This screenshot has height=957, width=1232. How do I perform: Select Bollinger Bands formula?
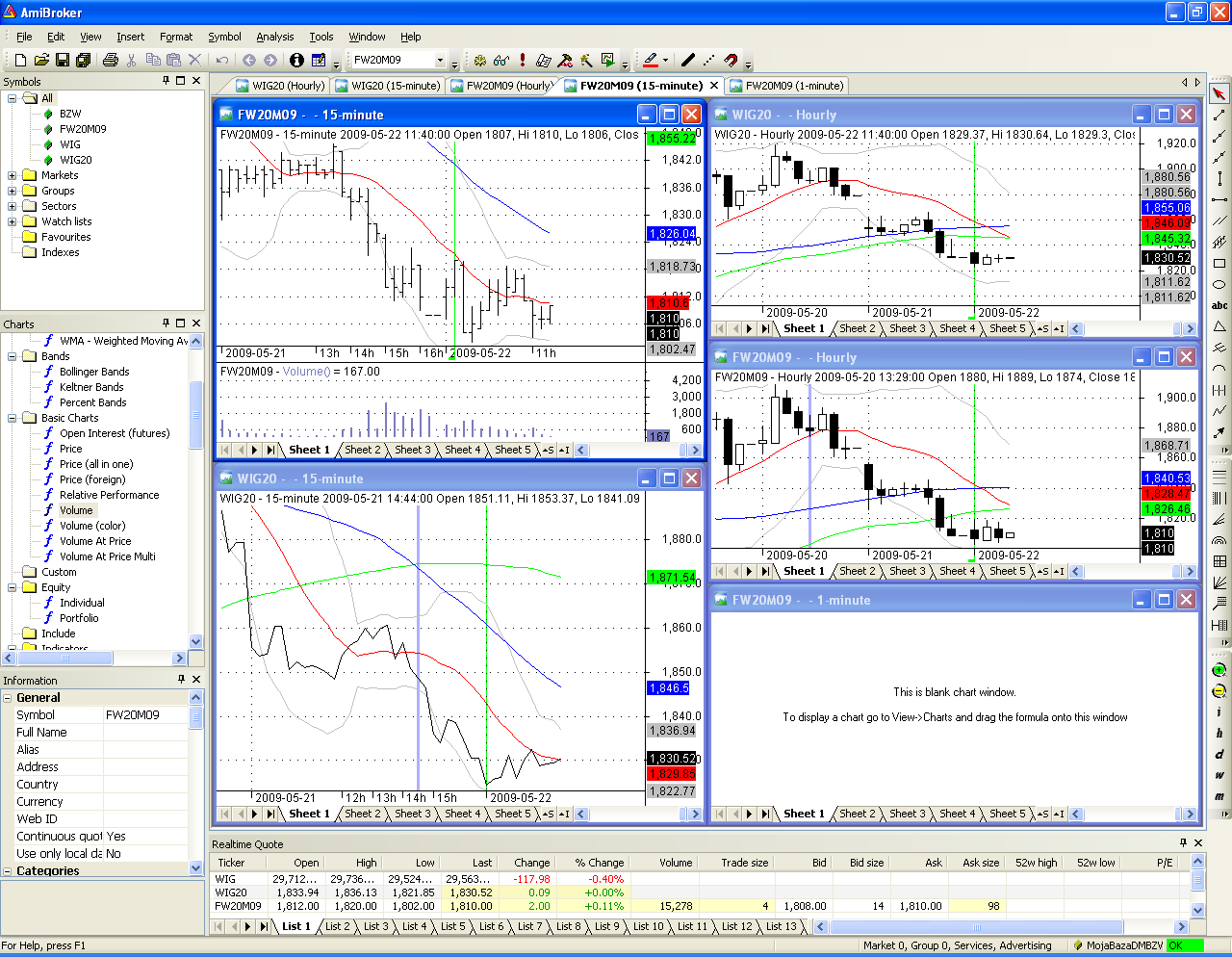click(94, 372)
